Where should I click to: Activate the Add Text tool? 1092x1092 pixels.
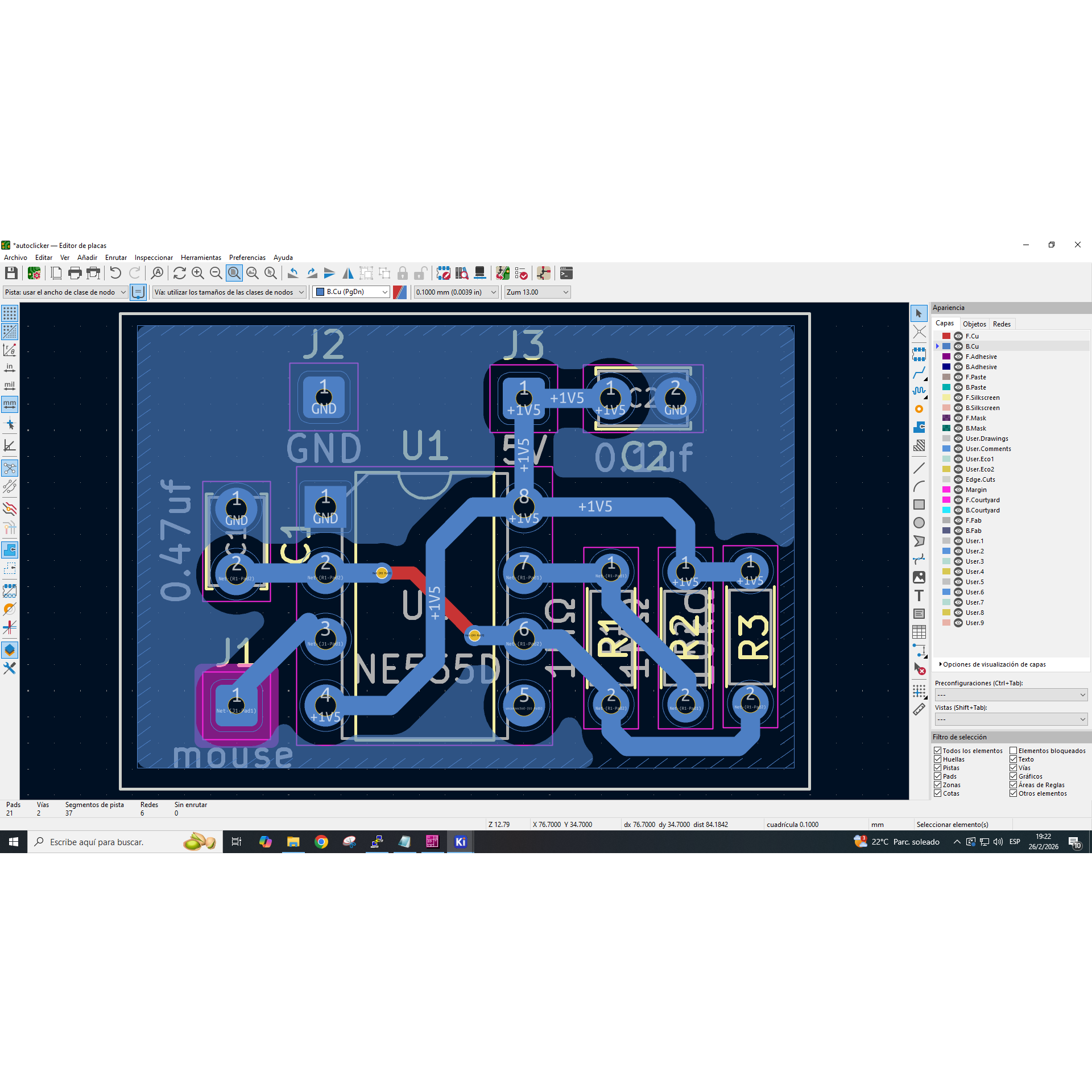pyautogui.click(x=919, y=595)
